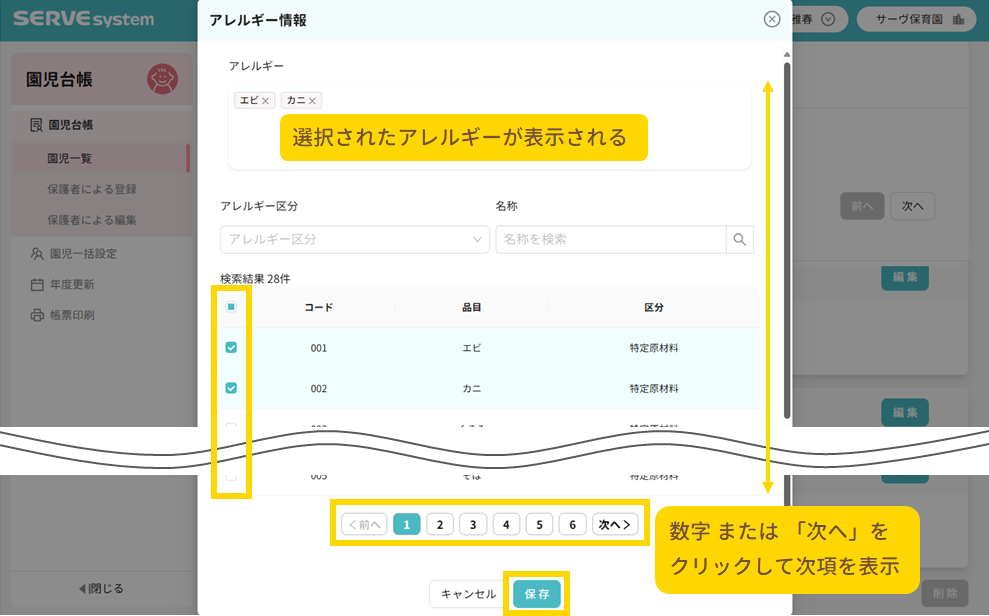989x616 pixels.
Task: Collapse the sidebar with 閉じる
Action: coord(100,588)
